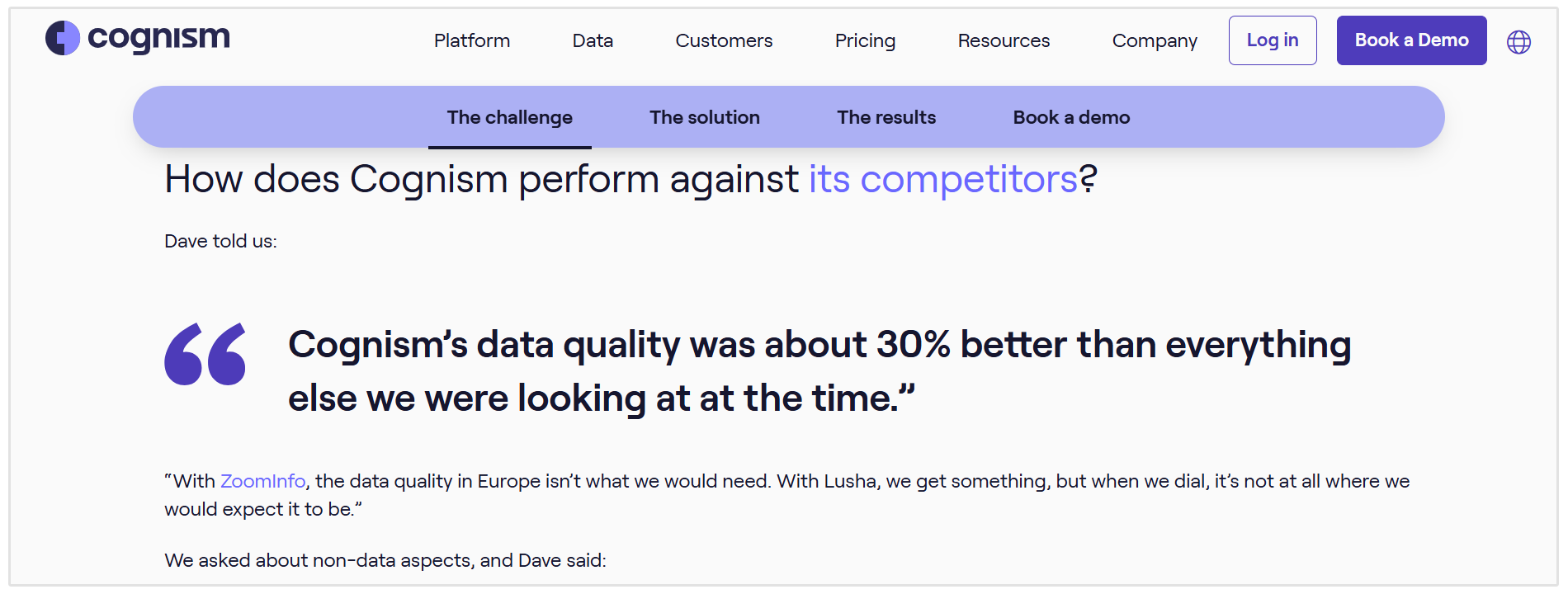Jump to the Book a demo section
The height and width of the screenshot is (594, 1568).
(x=1070, y=117)
